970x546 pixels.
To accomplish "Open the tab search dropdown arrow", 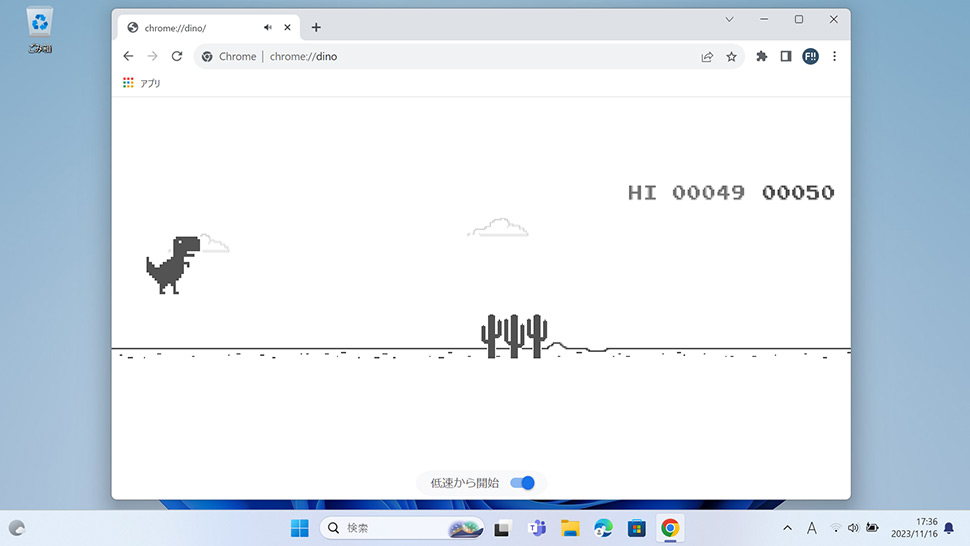I will pos(729,19).
